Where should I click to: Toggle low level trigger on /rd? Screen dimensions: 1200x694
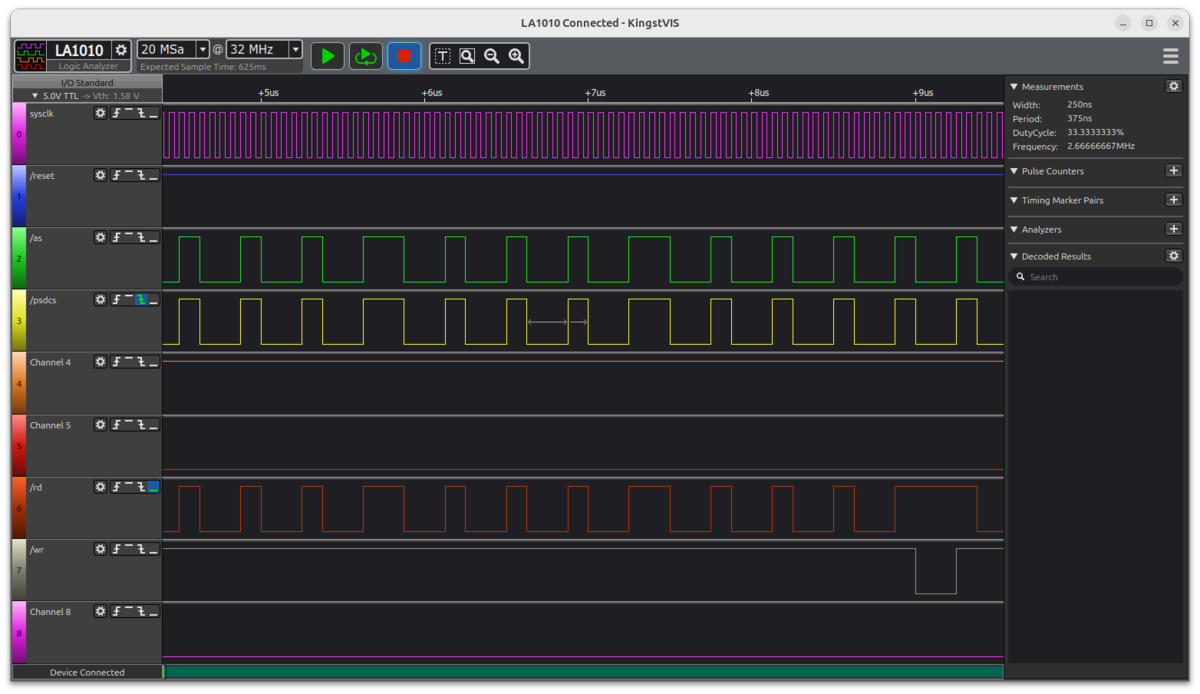pyautogui.click(x=153, y=486)
